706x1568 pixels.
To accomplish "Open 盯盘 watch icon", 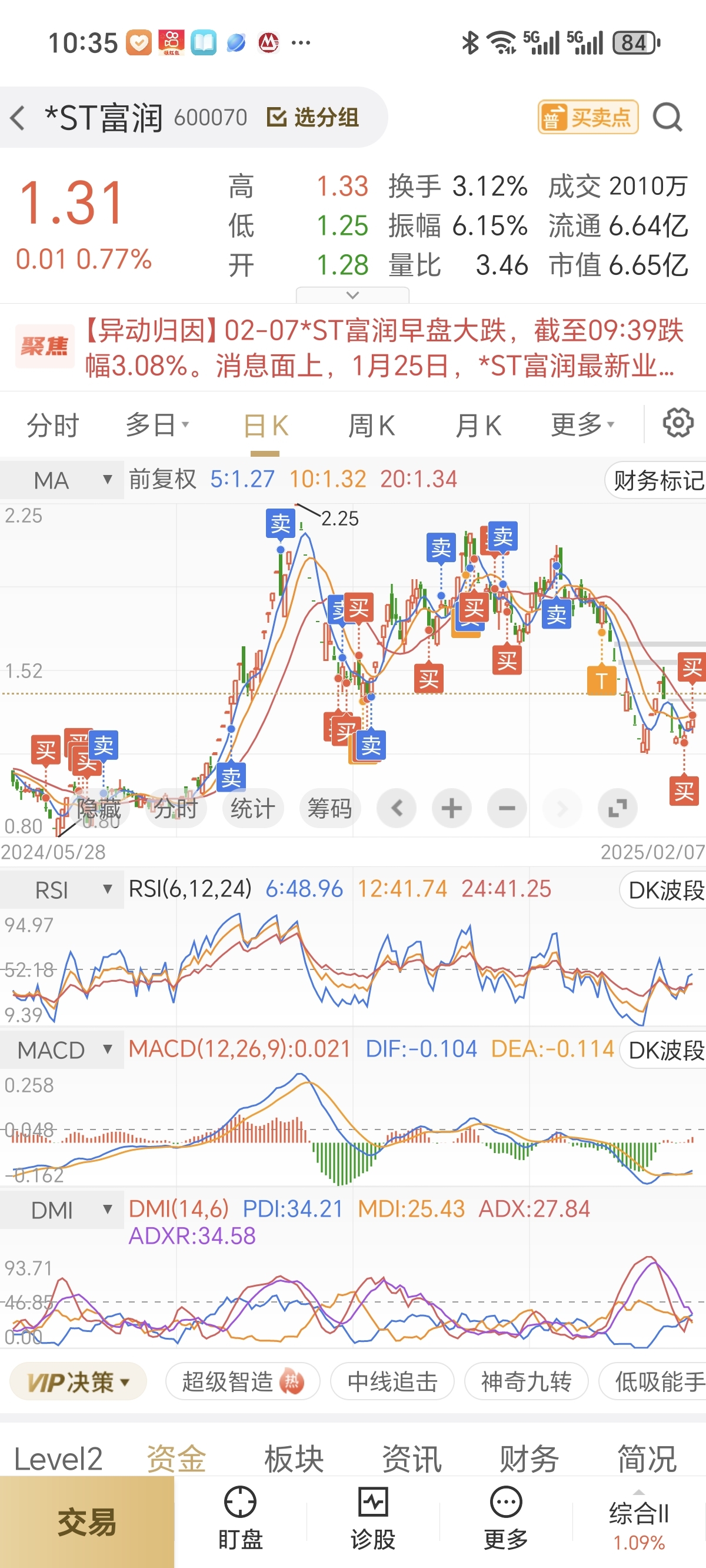I will click(241, 1519).
